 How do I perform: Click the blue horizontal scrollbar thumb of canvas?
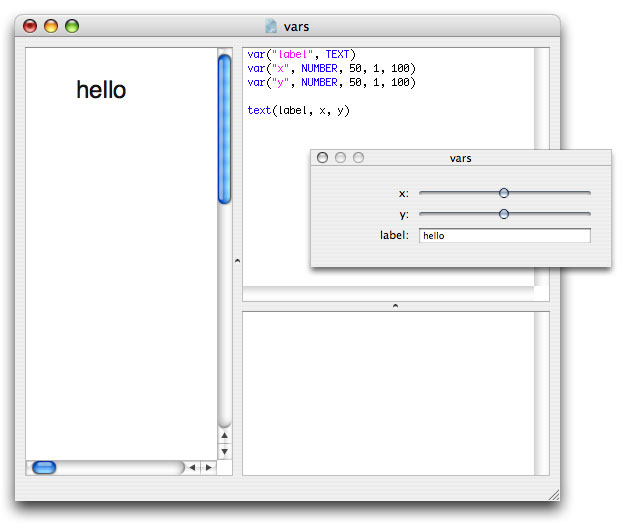44,467
